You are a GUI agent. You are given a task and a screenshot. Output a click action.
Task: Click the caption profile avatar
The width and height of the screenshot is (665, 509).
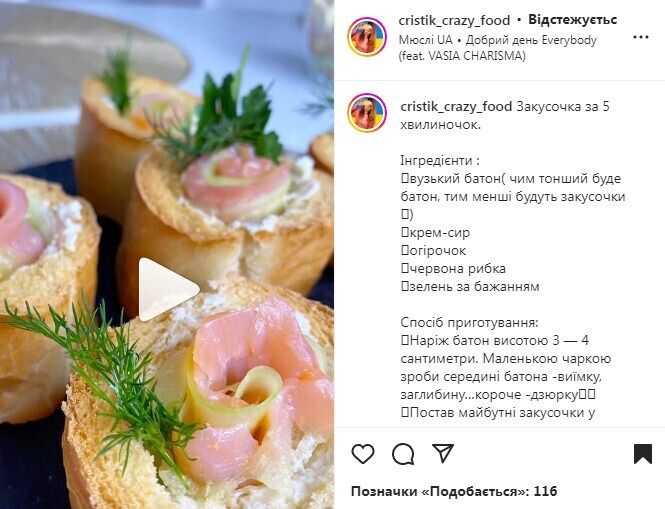point(367,113)
